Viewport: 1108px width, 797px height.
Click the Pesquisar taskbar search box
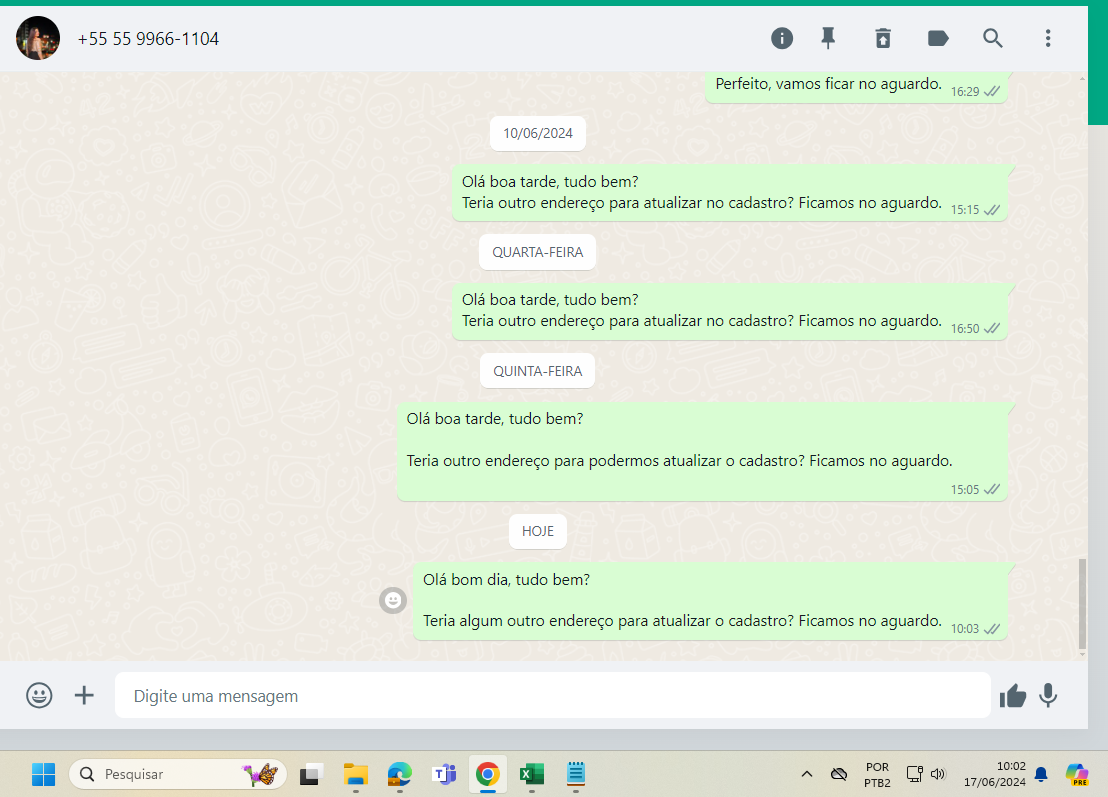click(x=178, y=774)
